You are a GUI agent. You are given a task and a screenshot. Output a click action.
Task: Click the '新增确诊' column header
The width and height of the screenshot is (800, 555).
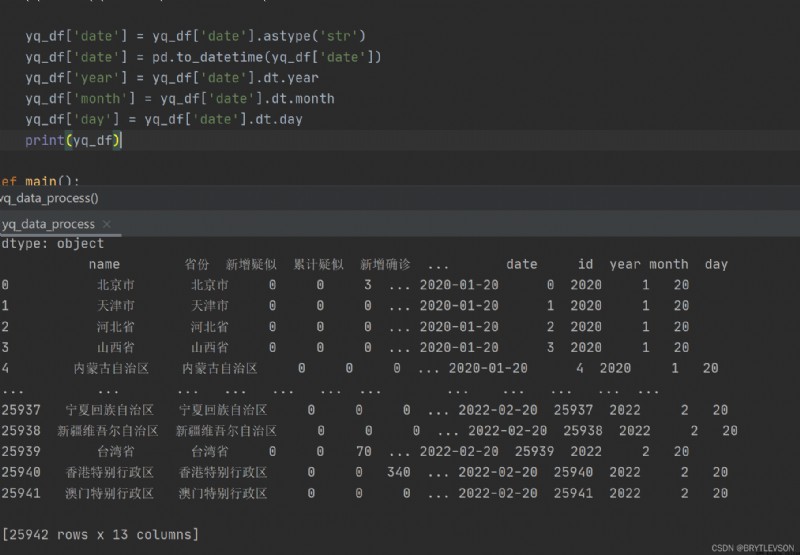385,264
